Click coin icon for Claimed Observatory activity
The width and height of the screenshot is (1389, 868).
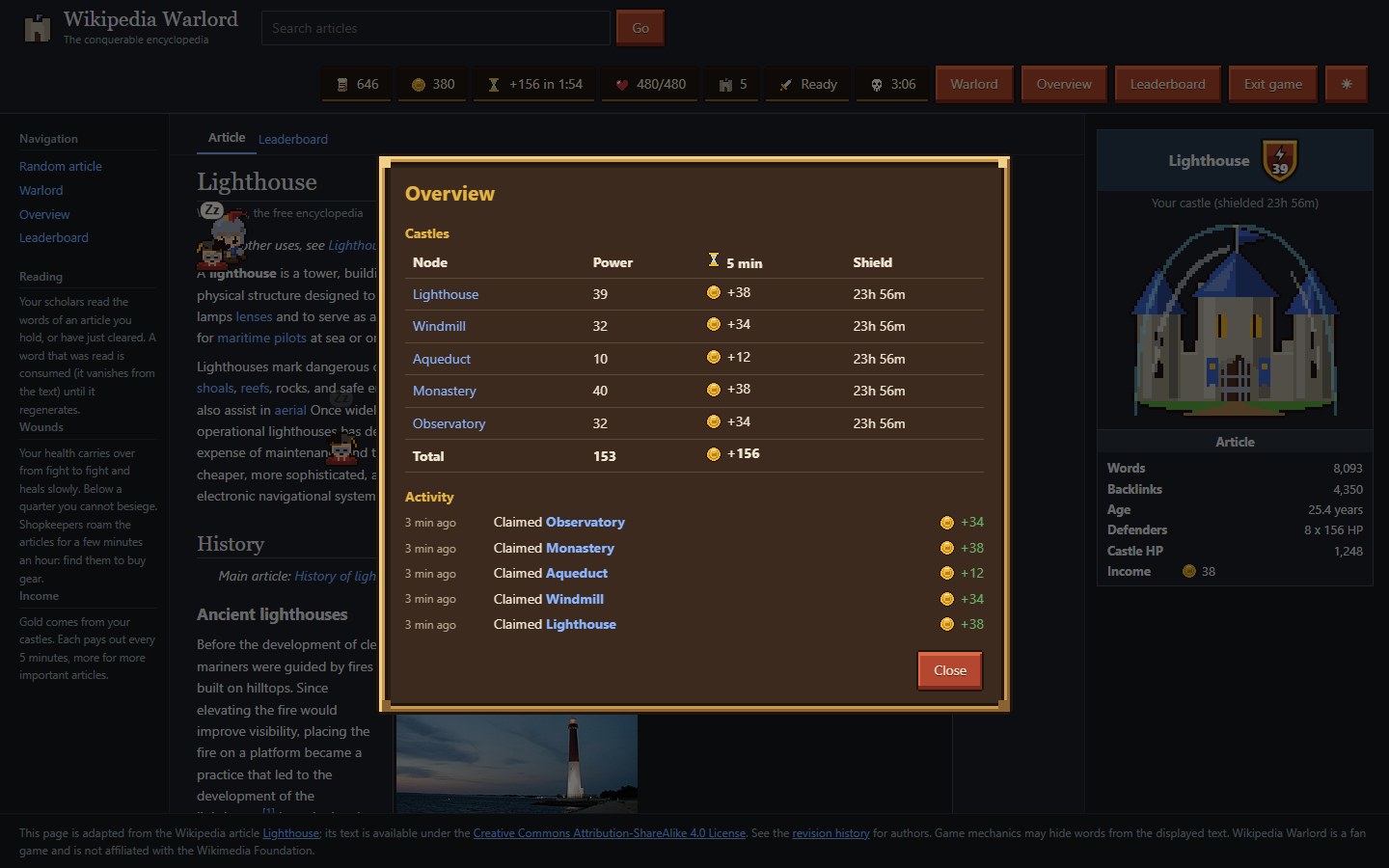947,523
